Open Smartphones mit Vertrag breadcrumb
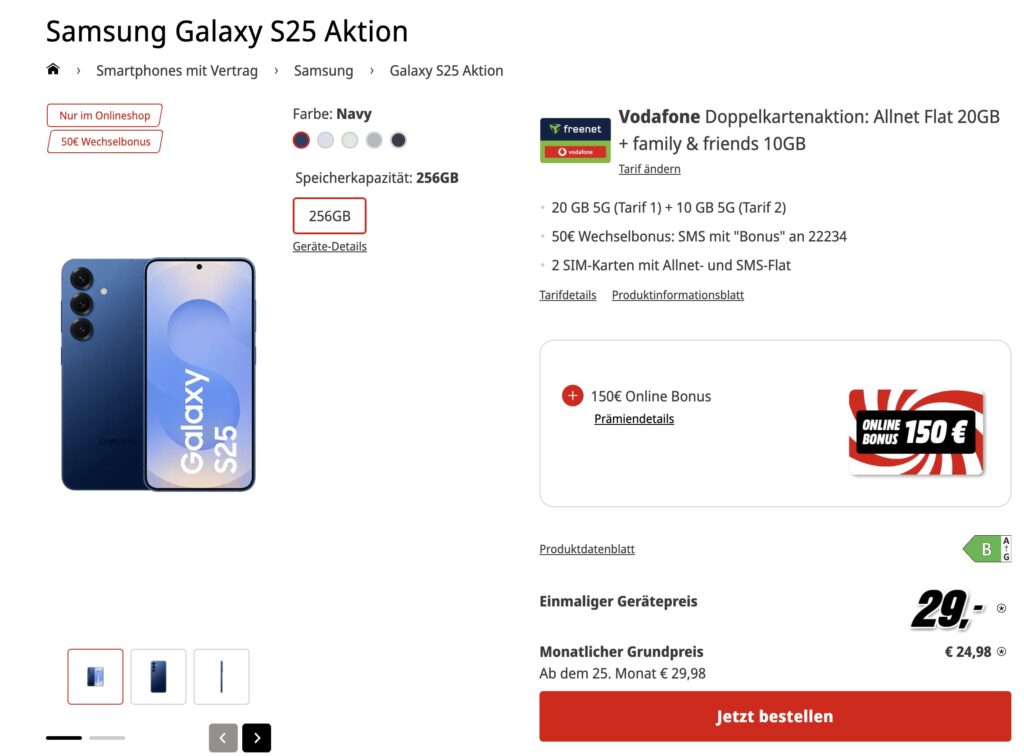The height and width of the screenshot is (756, 1024). [x=177, y=71]
